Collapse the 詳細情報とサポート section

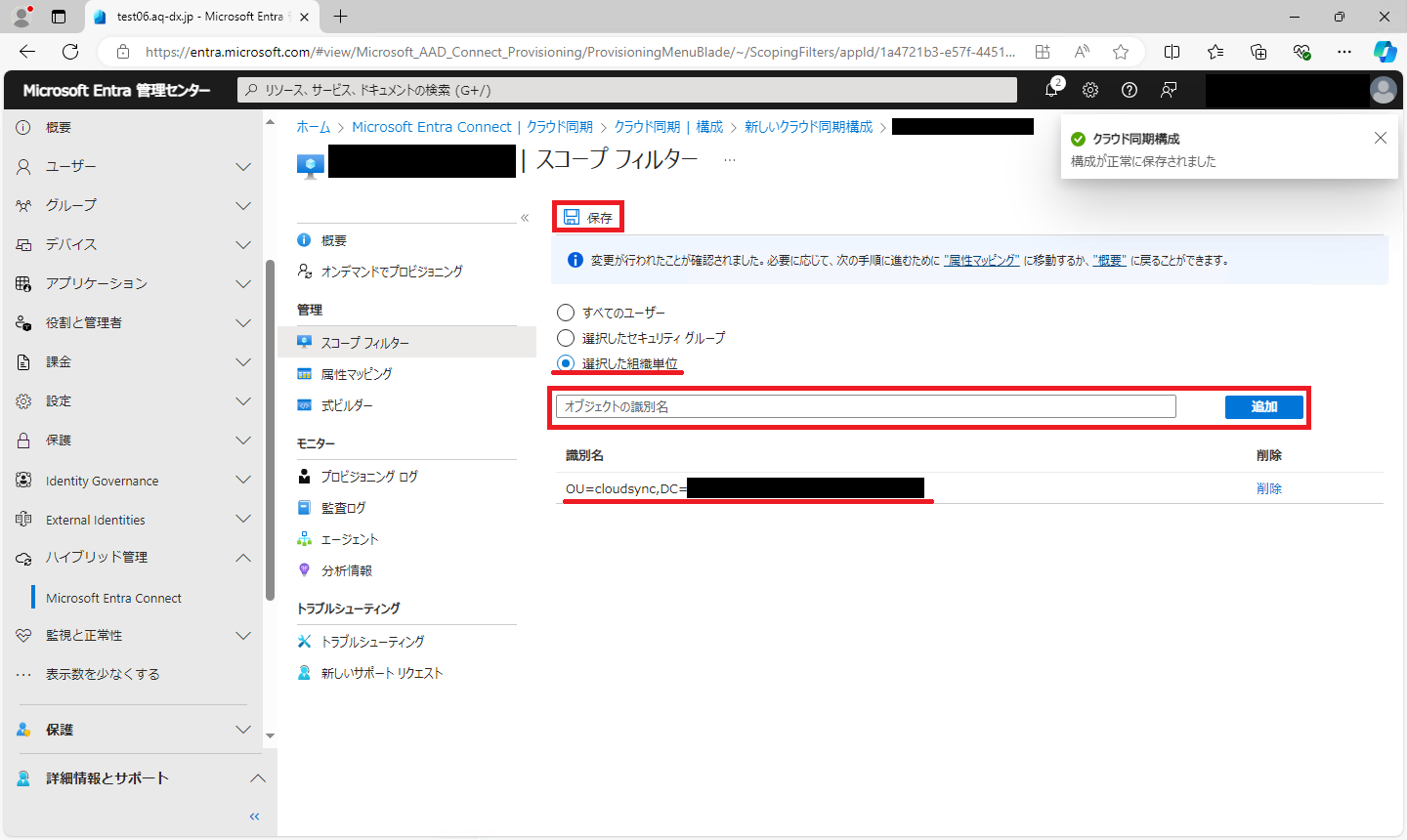point(258,778)
